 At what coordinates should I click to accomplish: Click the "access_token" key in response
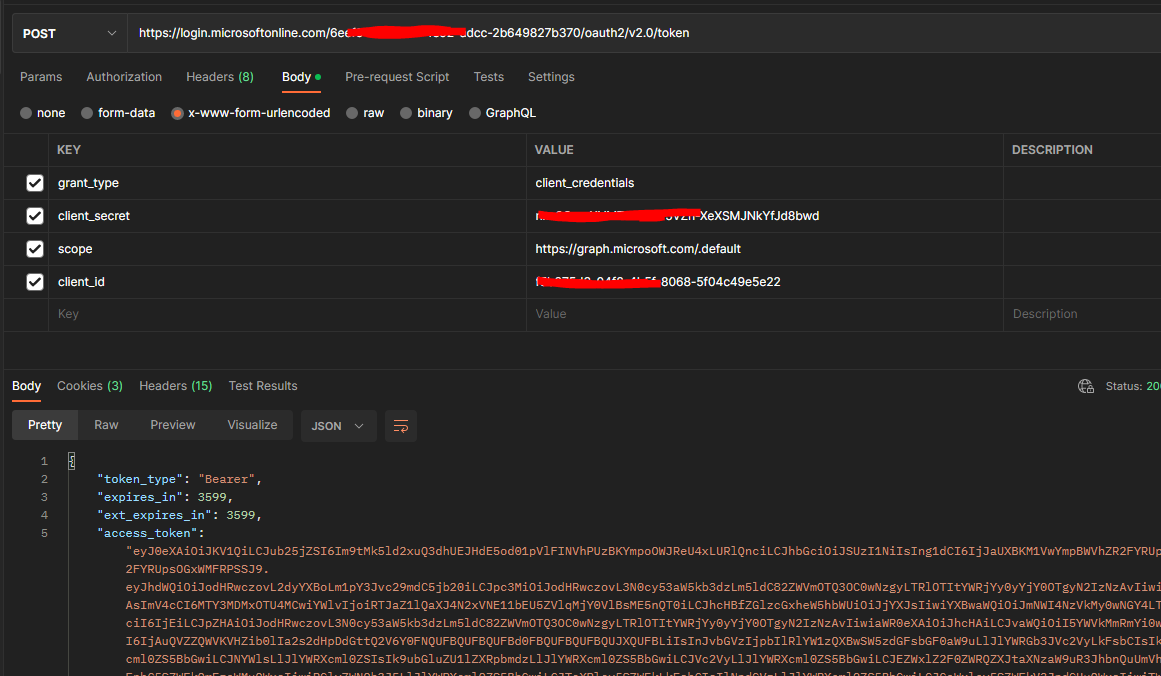pos(147,533)
